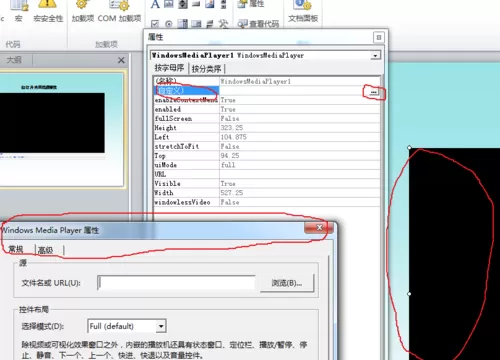Select the TextBox control tool
This screenshot has width=500, height=360.
169,4
